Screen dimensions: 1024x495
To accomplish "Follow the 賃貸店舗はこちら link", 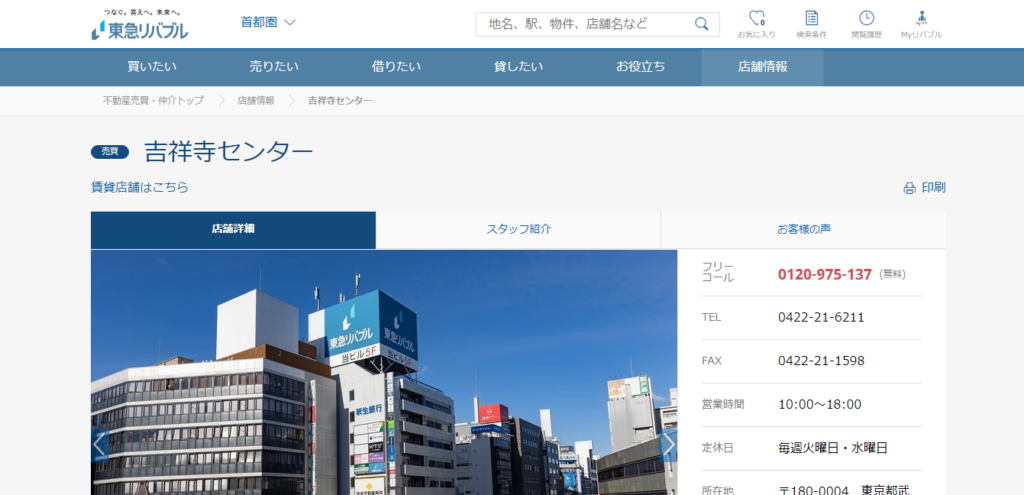I will click(x=139, y=187).
